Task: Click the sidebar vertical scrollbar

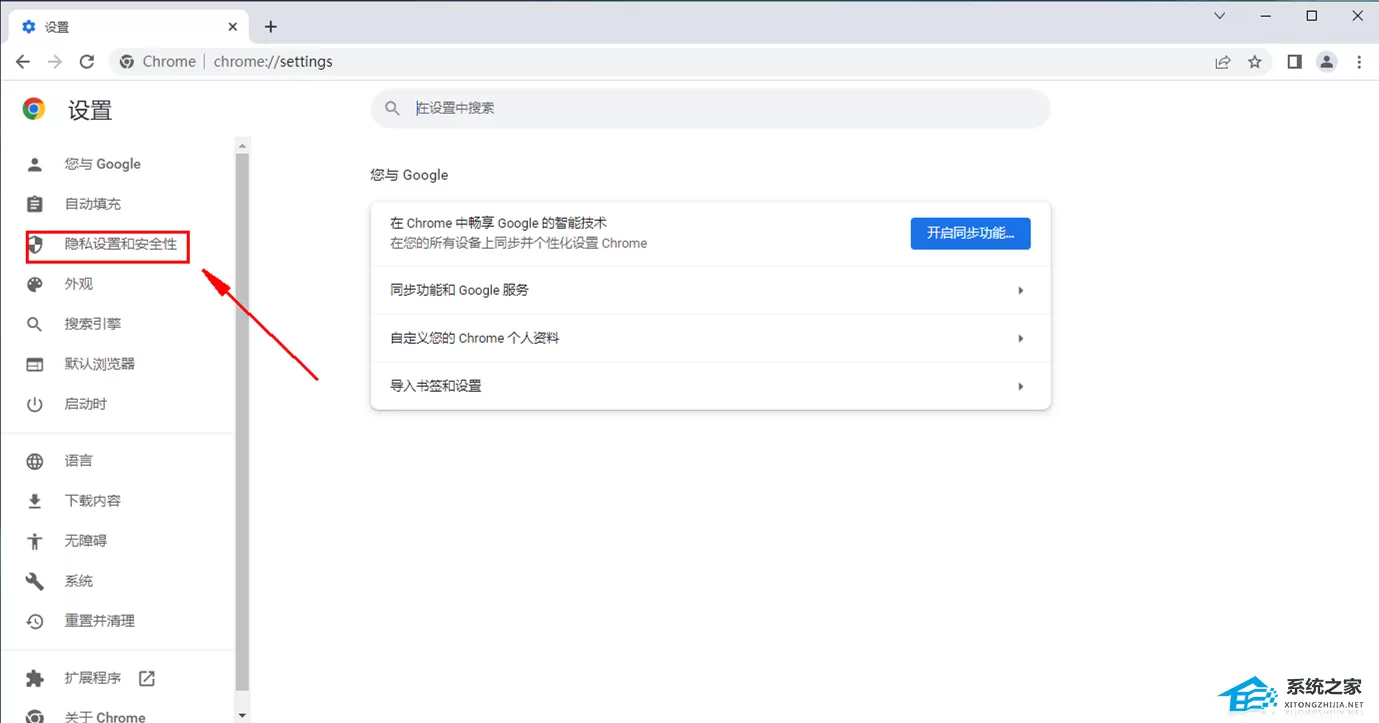Action: (241, 422)
